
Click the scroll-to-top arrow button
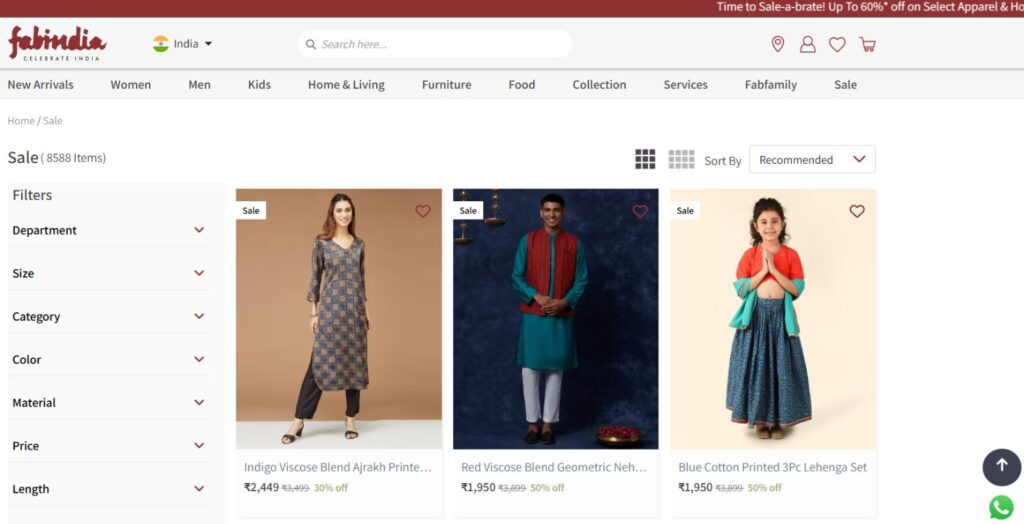1001,467
